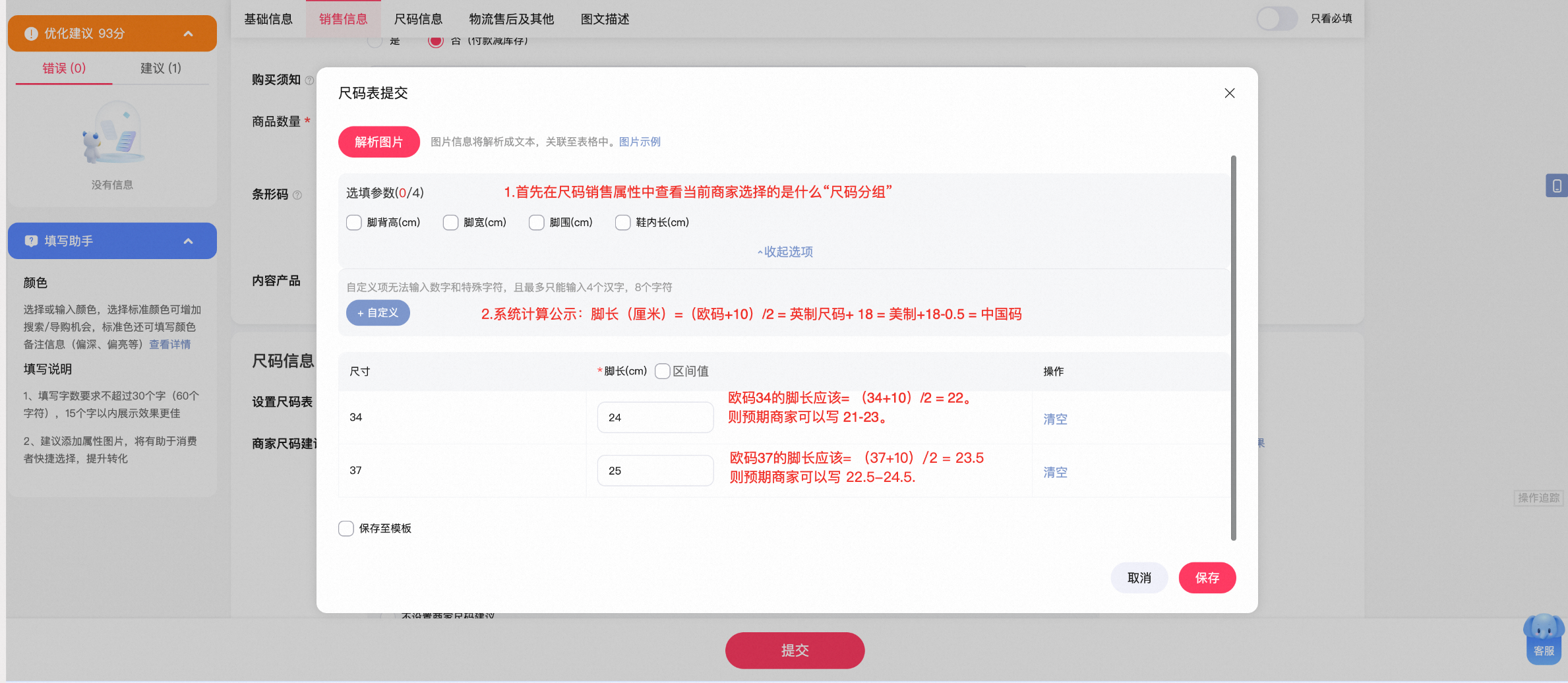
Task: Click the dialog's vertical scrollbar
Action: (x=1234, y=348)
